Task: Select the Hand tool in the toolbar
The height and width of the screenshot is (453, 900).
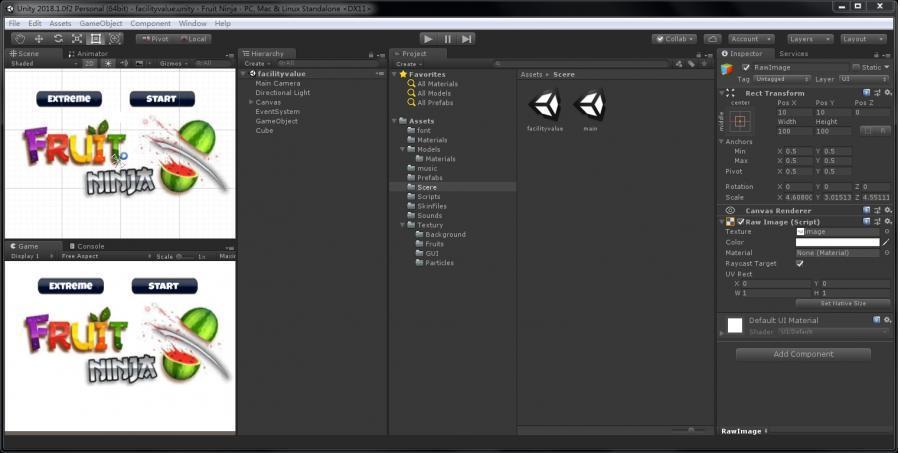Action: pos(20,39)
